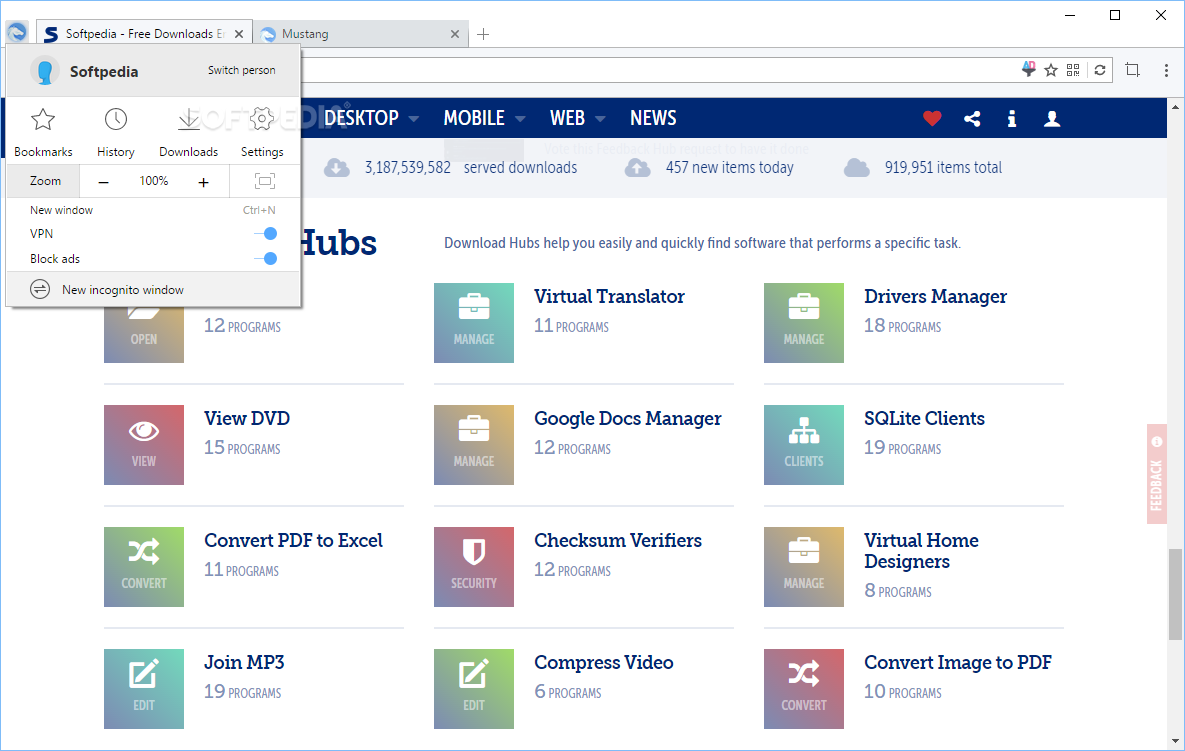
Task: Decrease zoom with the minus button
Action: coord(104,181)
